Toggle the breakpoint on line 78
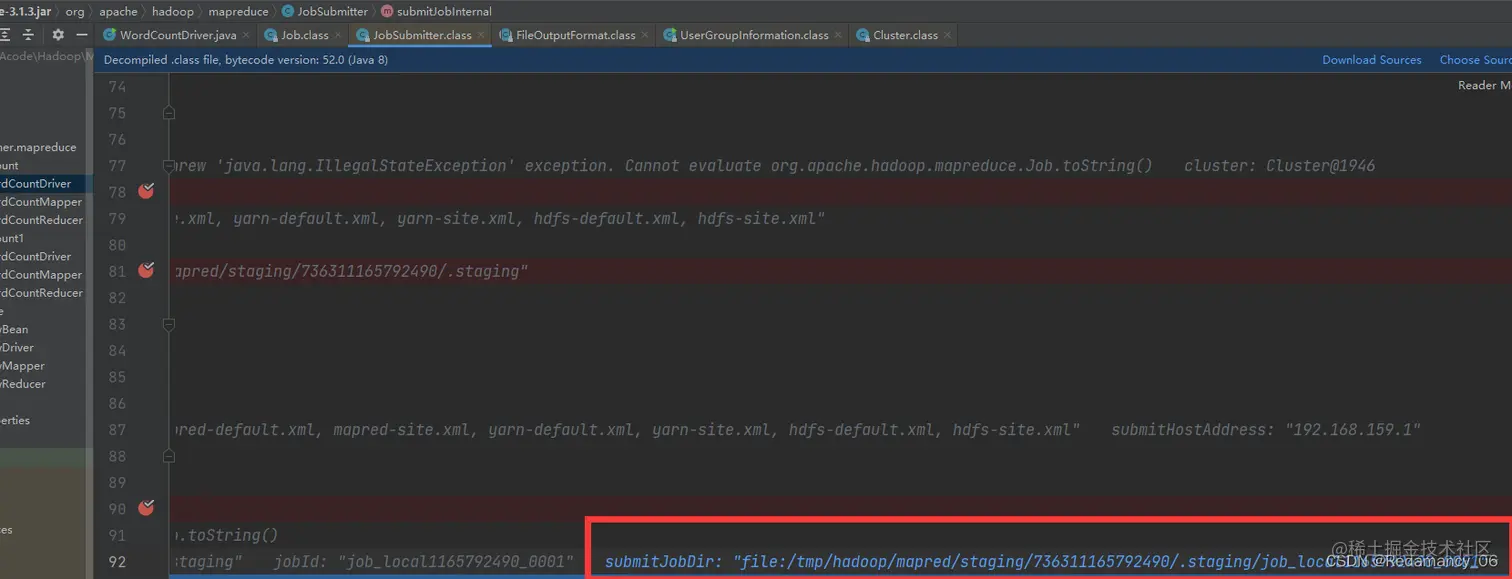The height and width of the screenshot is (579, 1512). [x=146, y=191]
